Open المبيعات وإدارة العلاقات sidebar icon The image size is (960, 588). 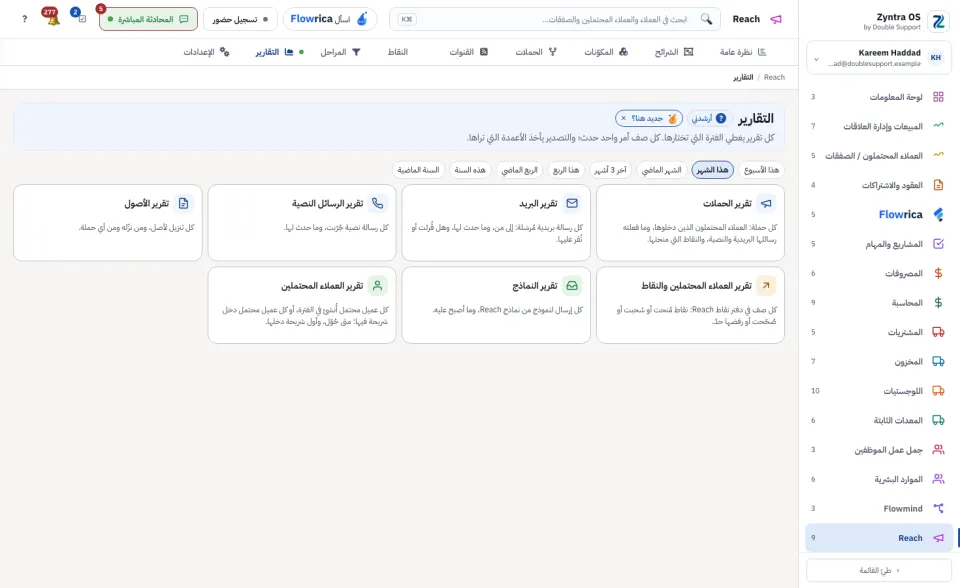[x=938, y=126]
